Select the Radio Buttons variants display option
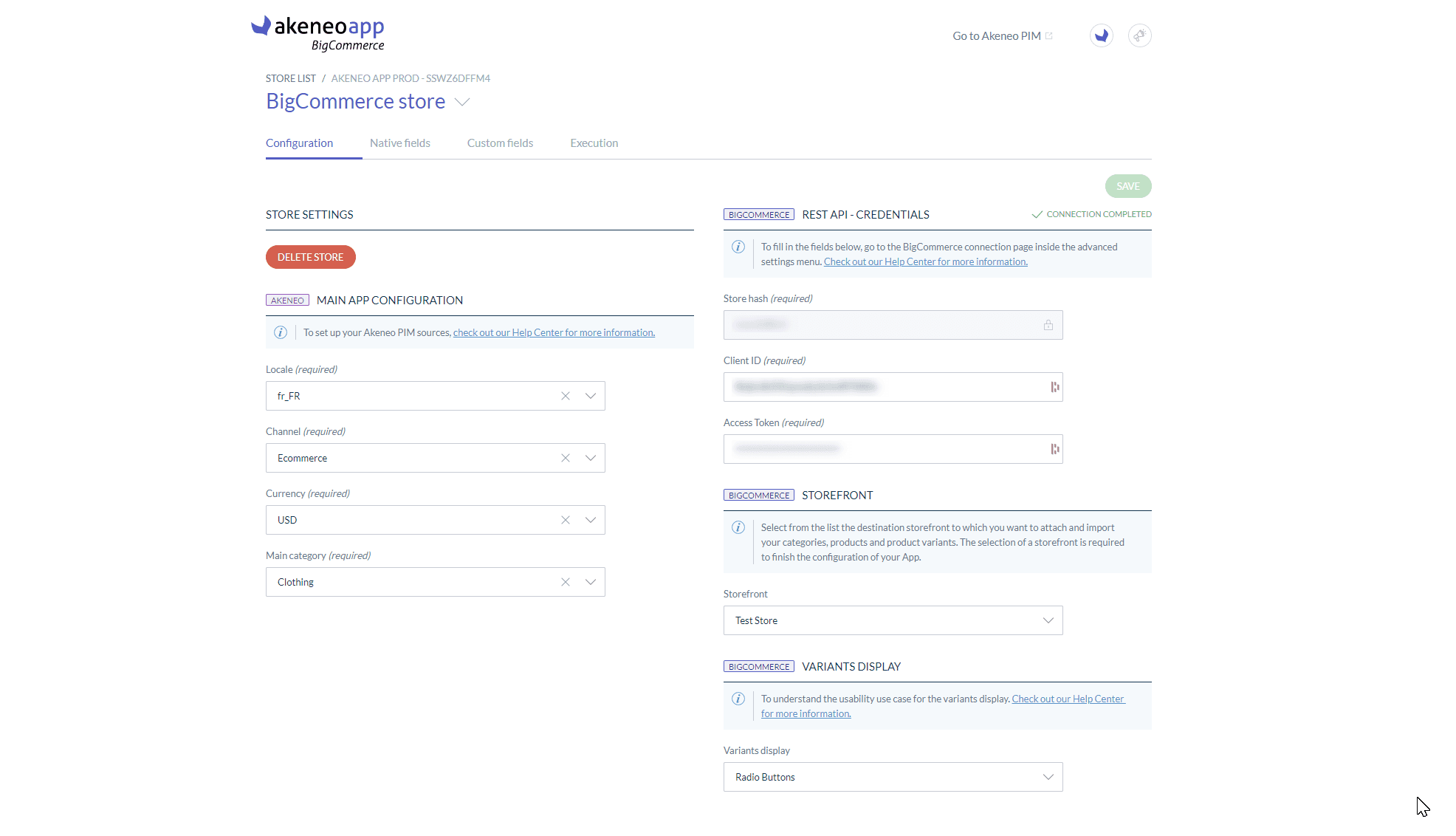1456x836 pixels. tap(893, 777)
